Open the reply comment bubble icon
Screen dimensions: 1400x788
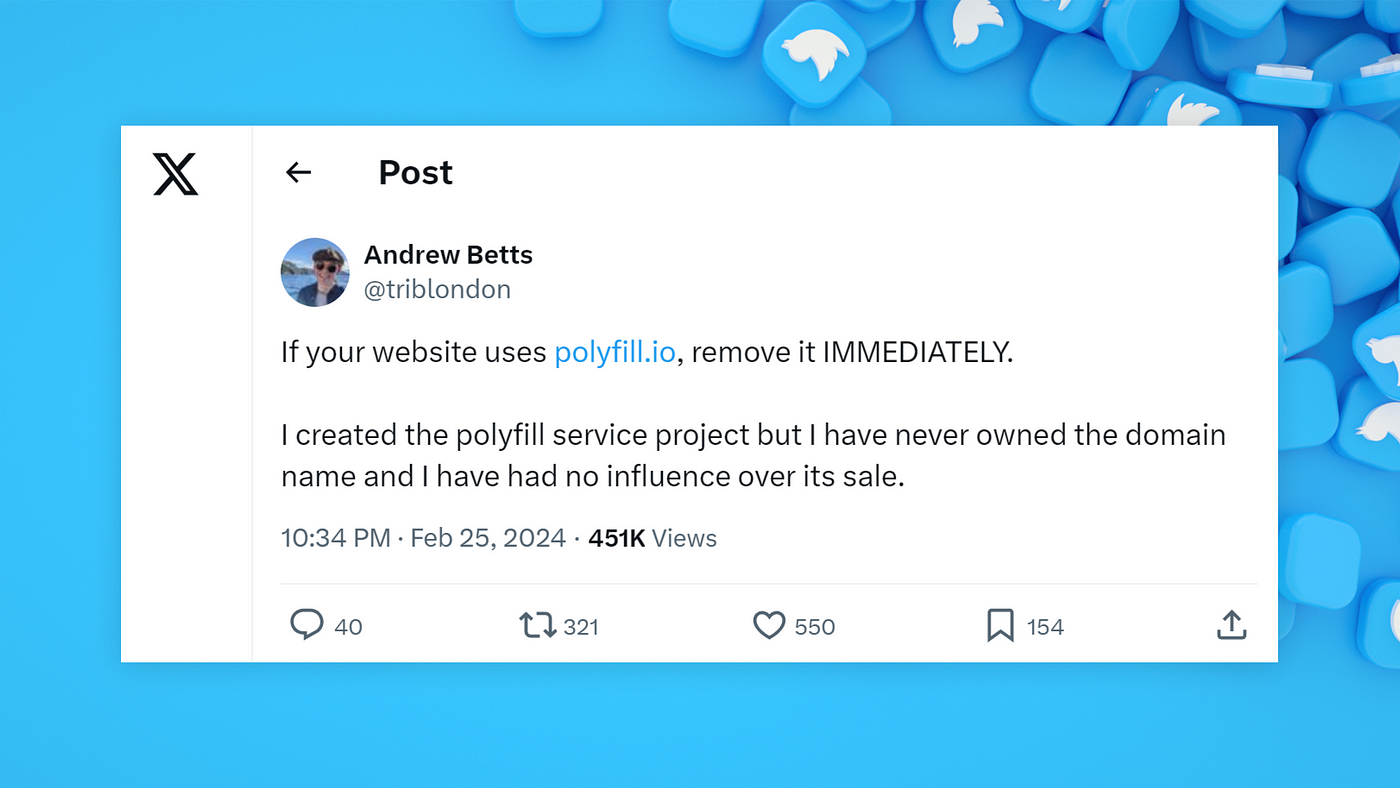[x=306, y=625]
